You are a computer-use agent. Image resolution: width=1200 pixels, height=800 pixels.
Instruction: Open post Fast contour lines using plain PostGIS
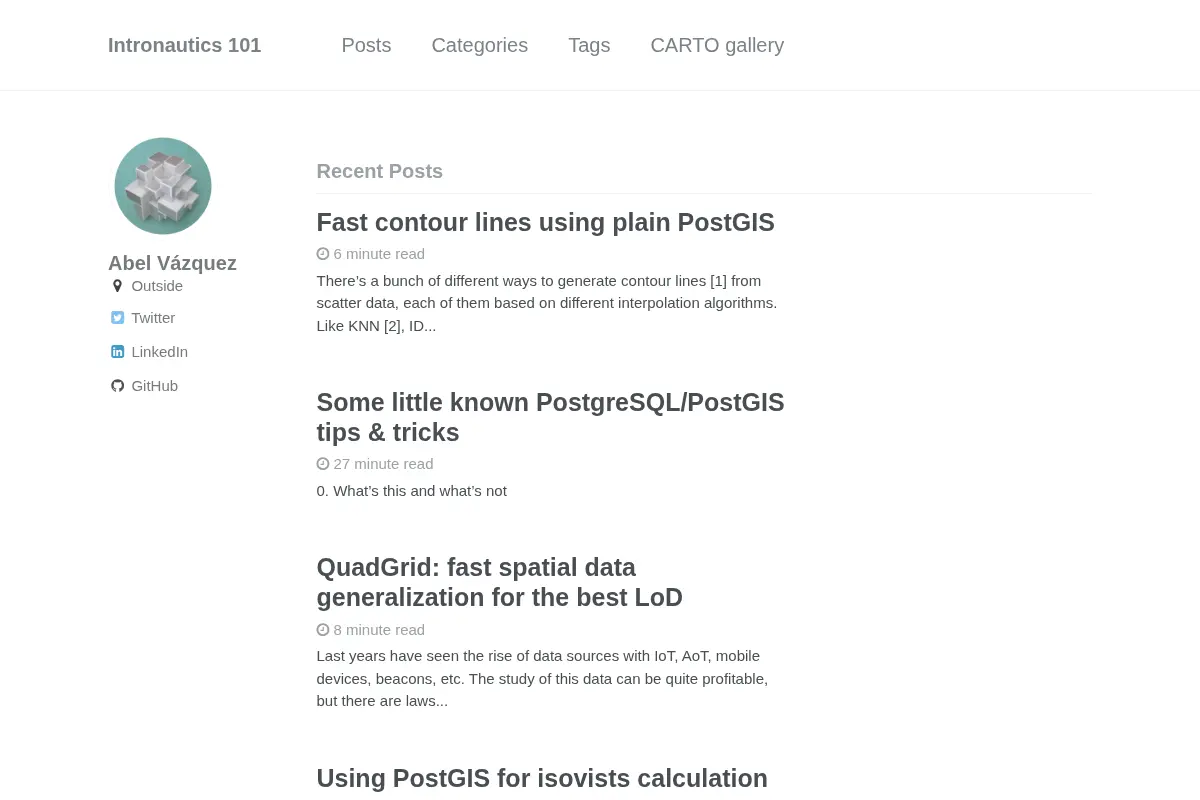[x=546, y=222]
